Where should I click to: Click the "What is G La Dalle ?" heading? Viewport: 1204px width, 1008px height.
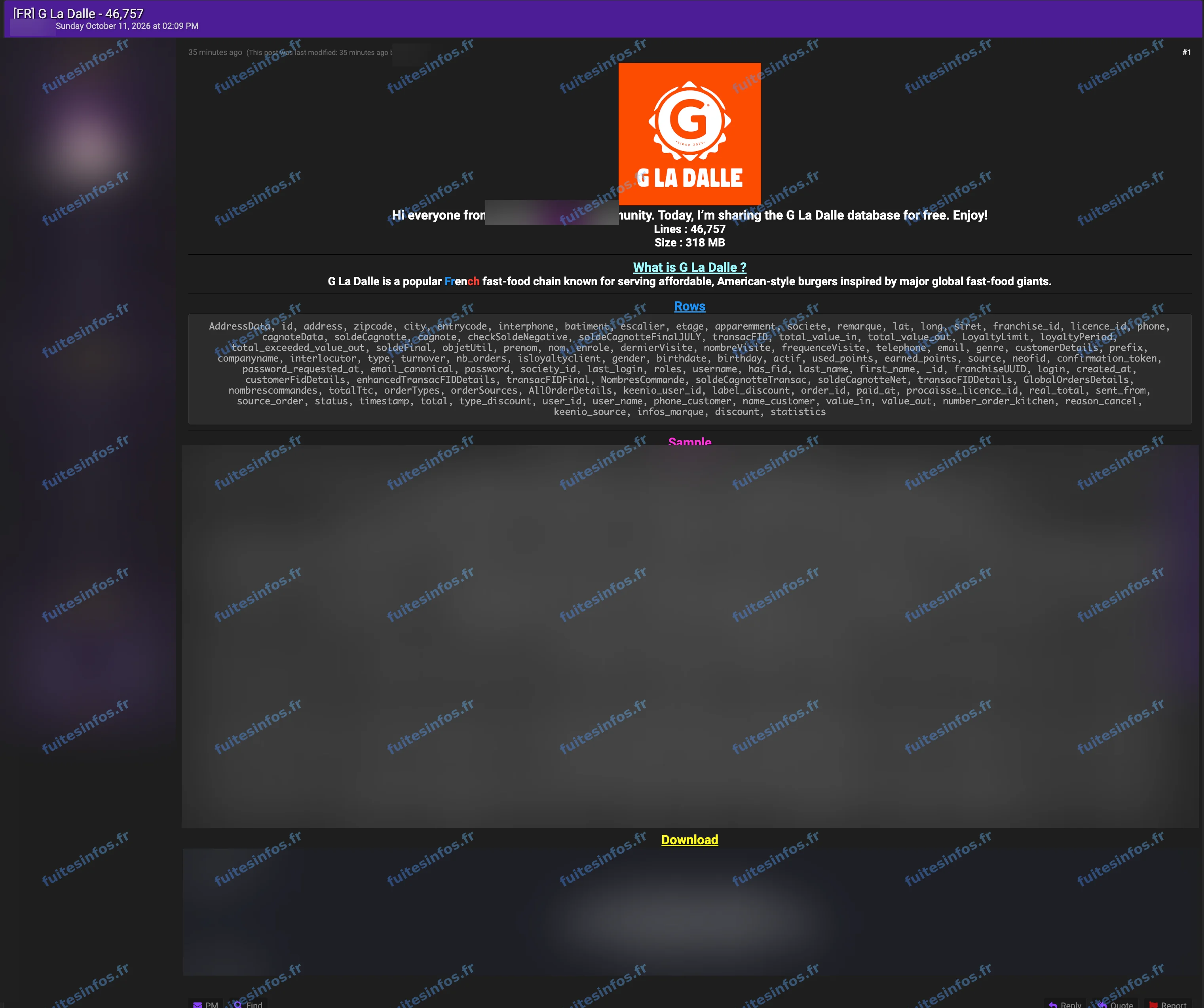click(689, 267)
